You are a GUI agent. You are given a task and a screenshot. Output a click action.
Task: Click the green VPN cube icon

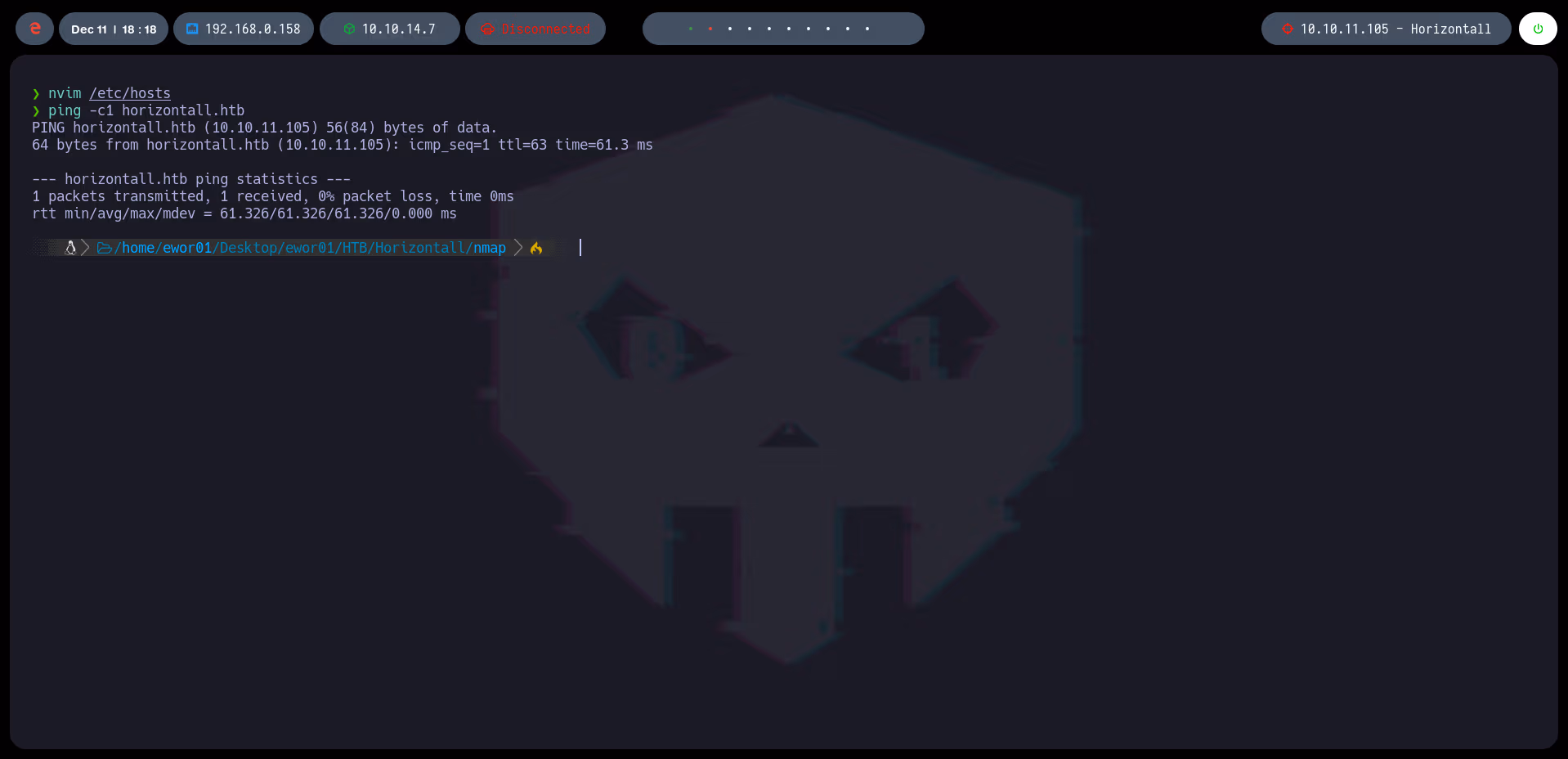click(350, 29)
